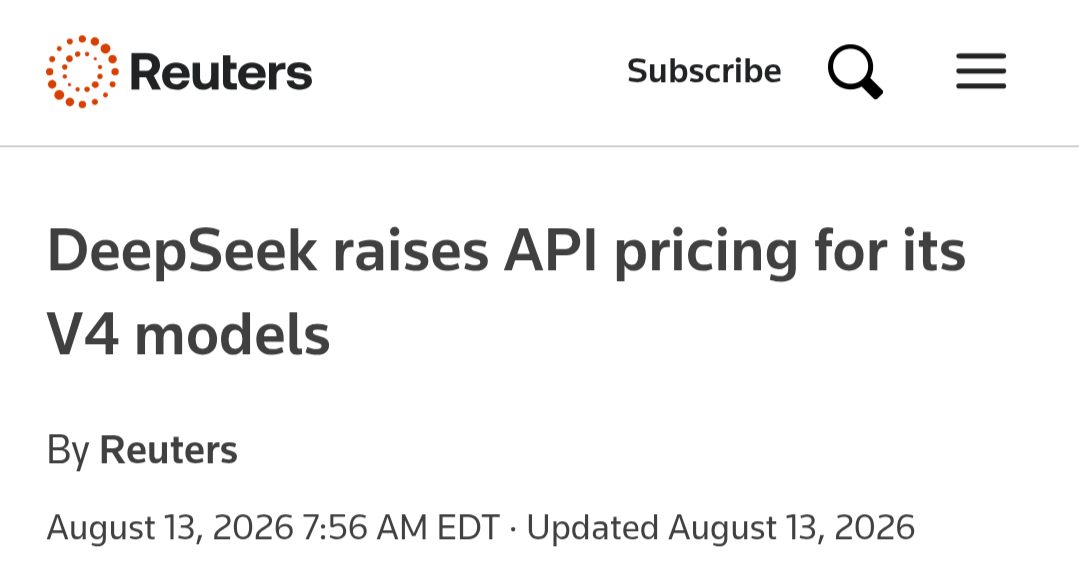Click the date following "Updated"
This screenshot has height=582, width=1079.
point(791,528)
